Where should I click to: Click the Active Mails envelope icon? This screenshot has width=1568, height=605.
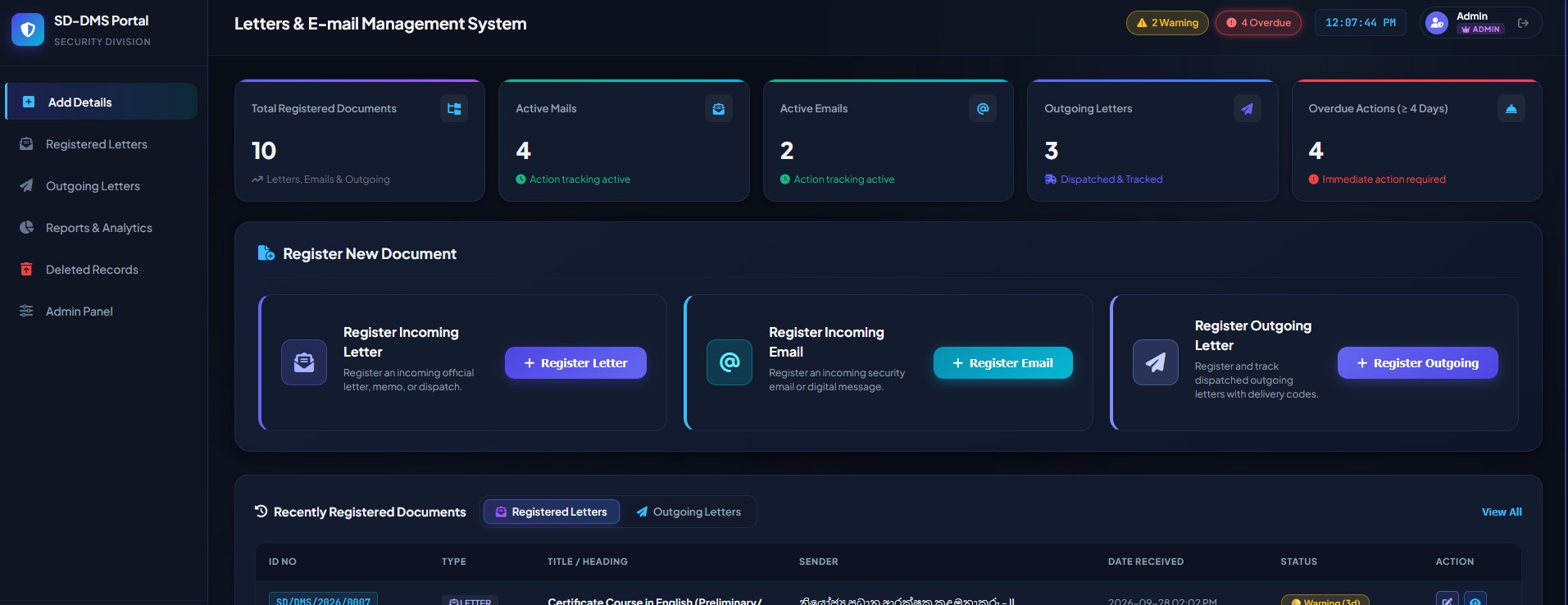(719, 108)
